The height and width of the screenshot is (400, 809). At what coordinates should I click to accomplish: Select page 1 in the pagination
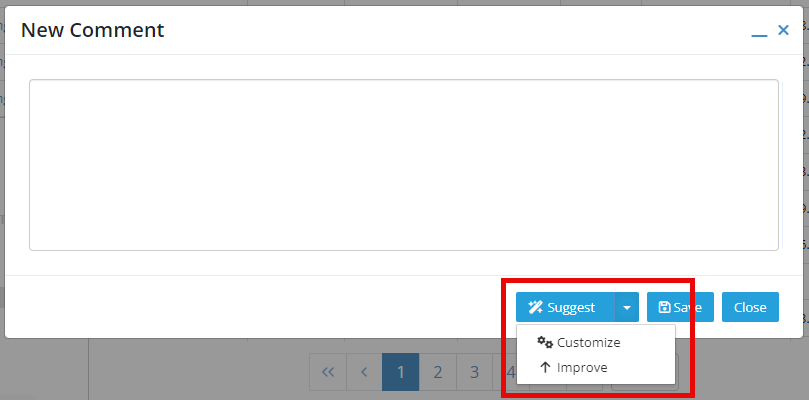pos(400,372)
